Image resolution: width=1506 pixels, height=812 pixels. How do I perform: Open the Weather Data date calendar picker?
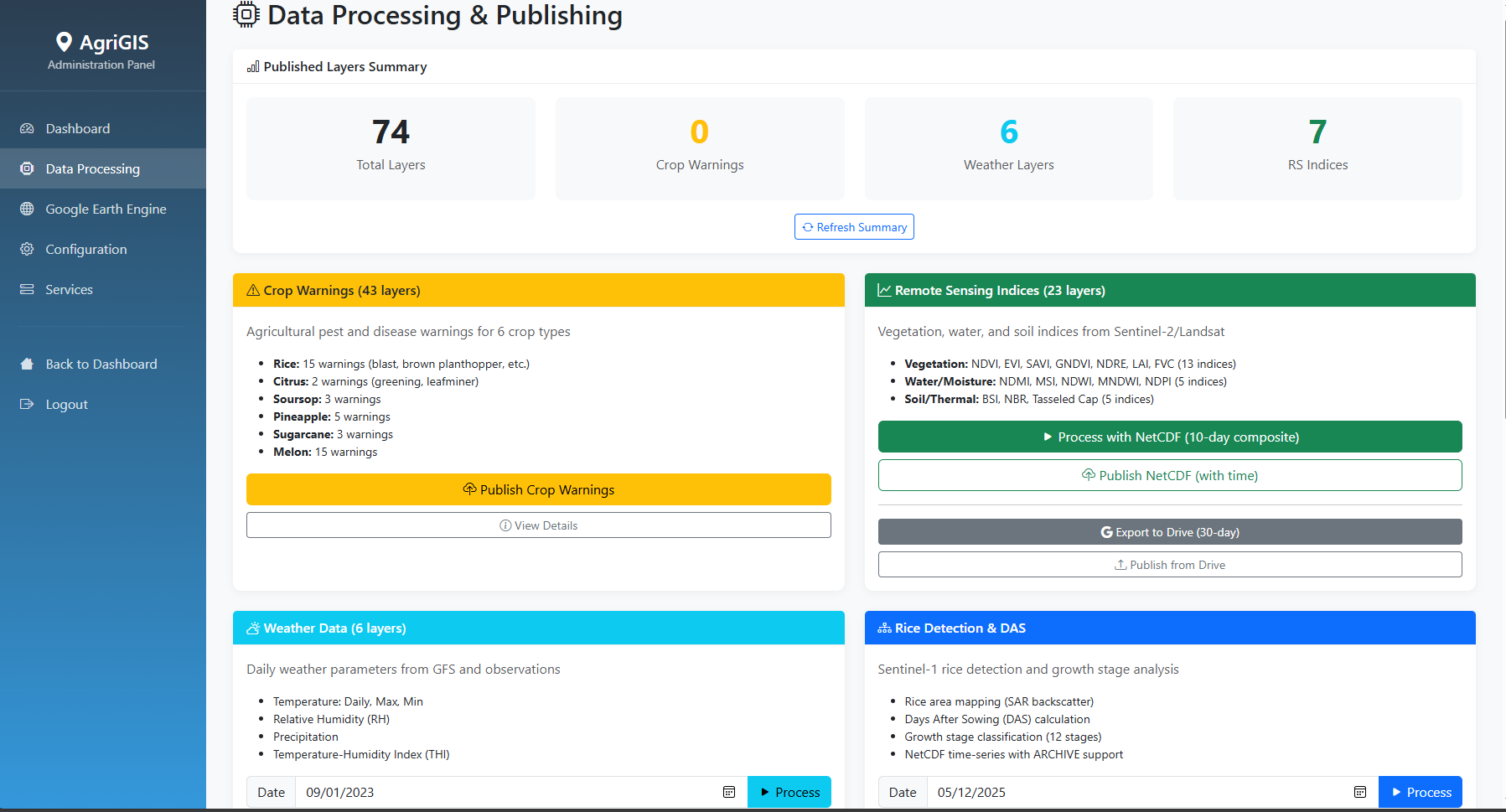pyautogui.click(x=729, y=792)
